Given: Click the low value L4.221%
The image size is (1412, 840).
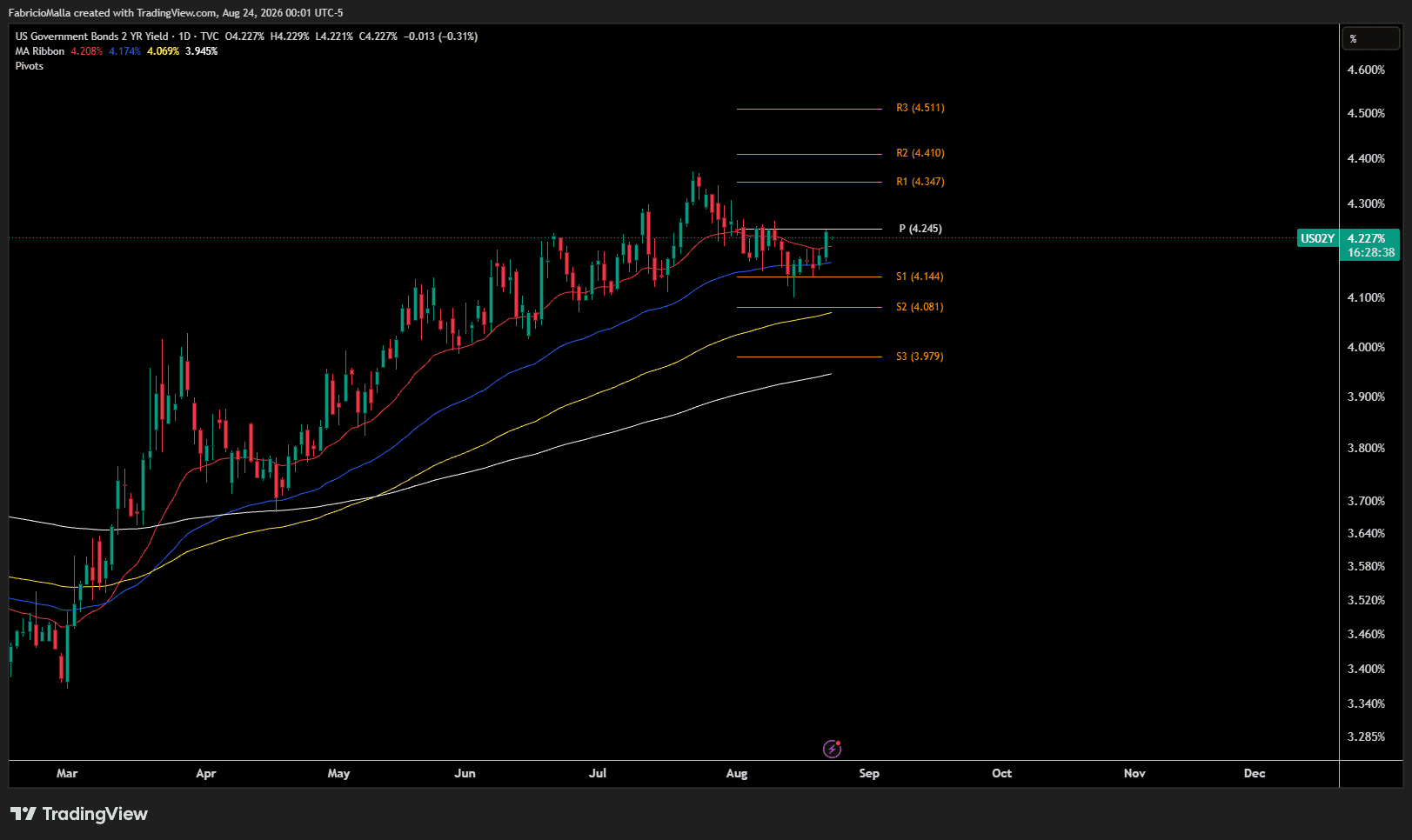Looking at the screenshot, I should click(334, 37).
